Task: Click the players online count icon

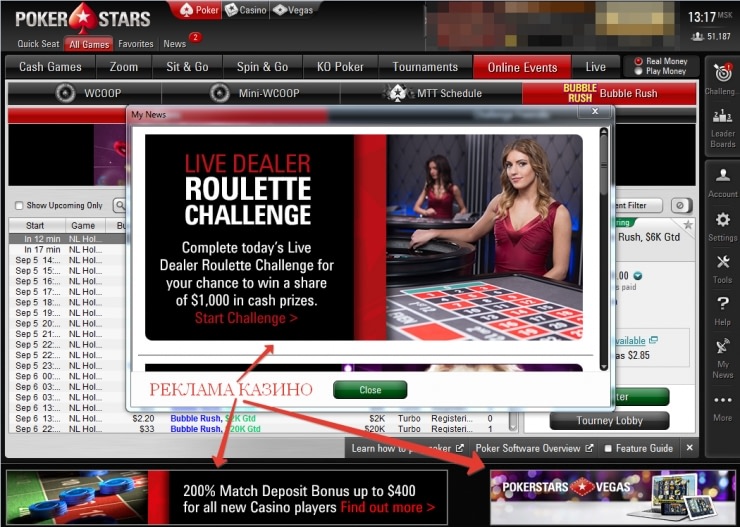Action: click(698, 36)
